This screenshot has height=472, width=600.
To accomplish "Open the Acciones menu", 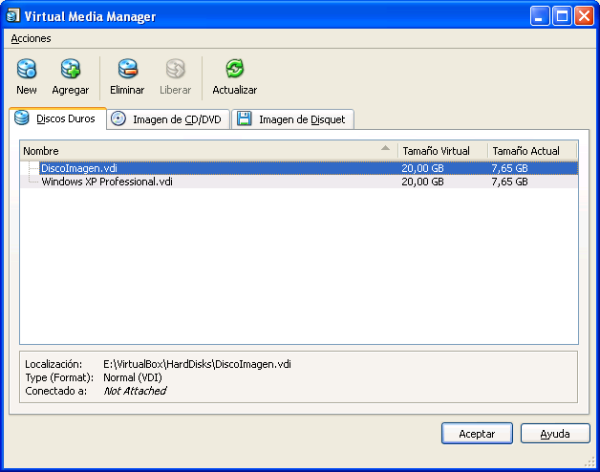I will (x=31, y=38).
